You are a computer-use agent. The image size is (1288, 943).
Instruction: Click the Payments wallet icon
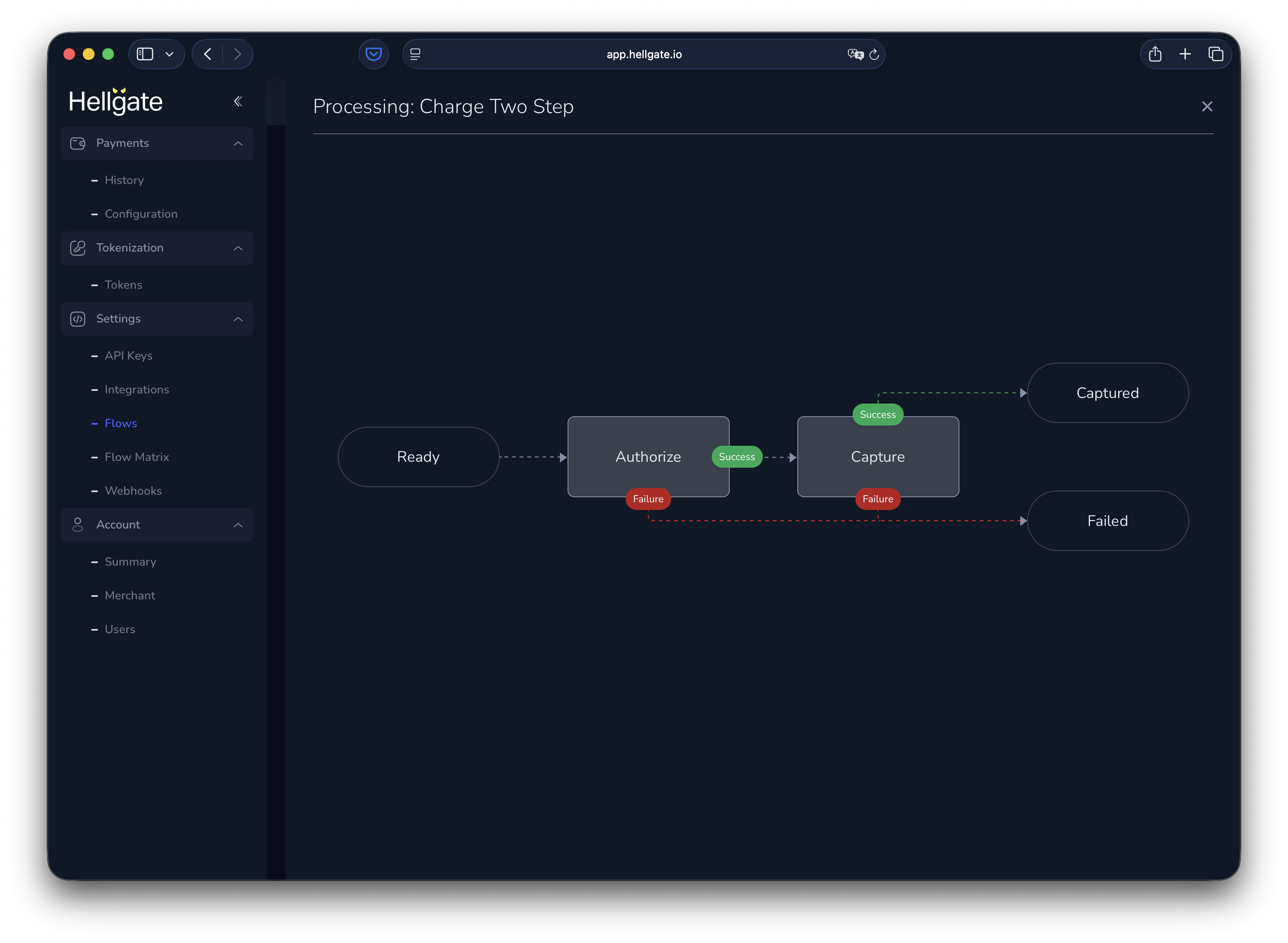click(78, 143)
